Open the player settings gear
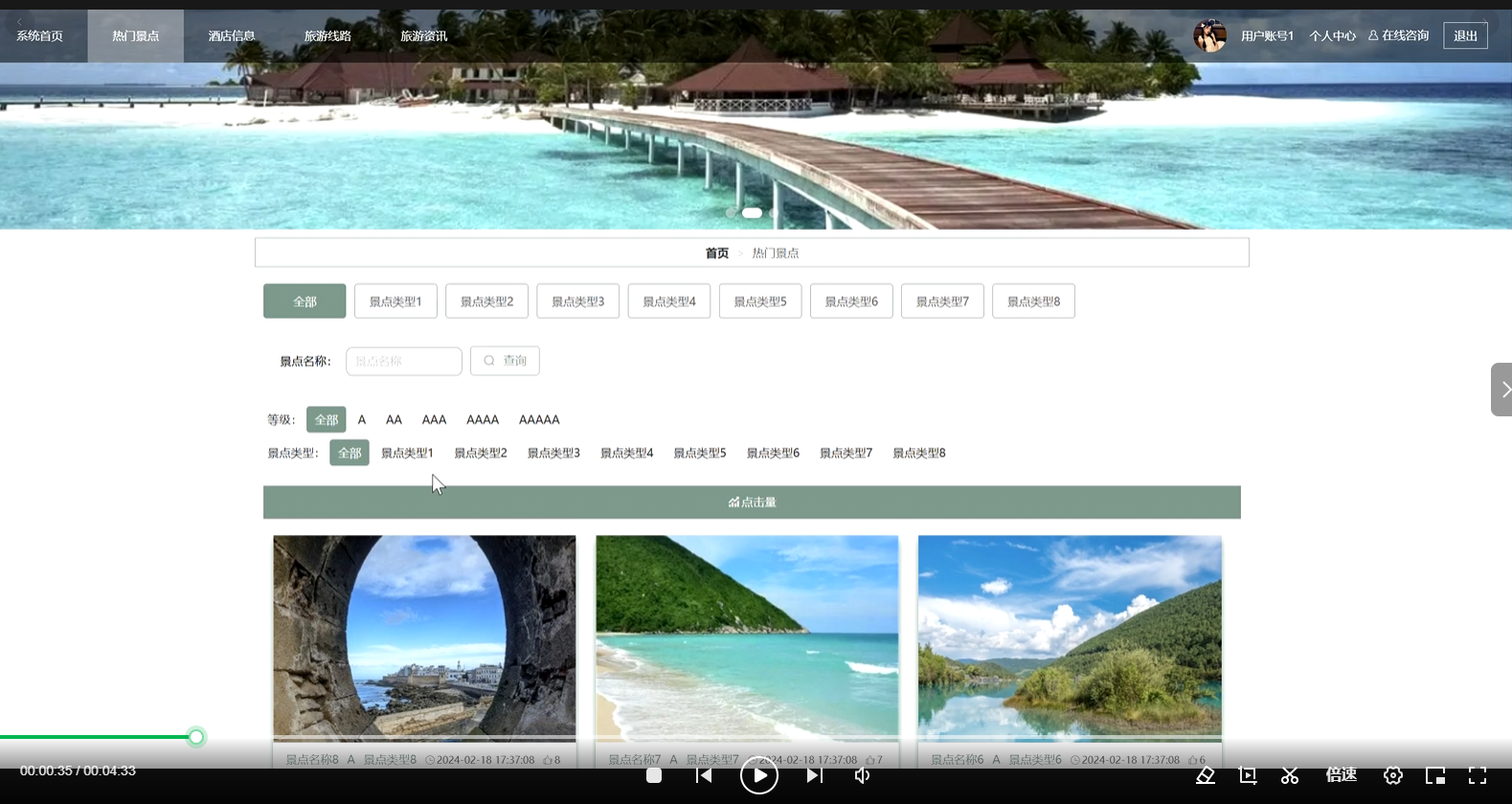Screen dimensions: 1512x804 [1393, 775]
